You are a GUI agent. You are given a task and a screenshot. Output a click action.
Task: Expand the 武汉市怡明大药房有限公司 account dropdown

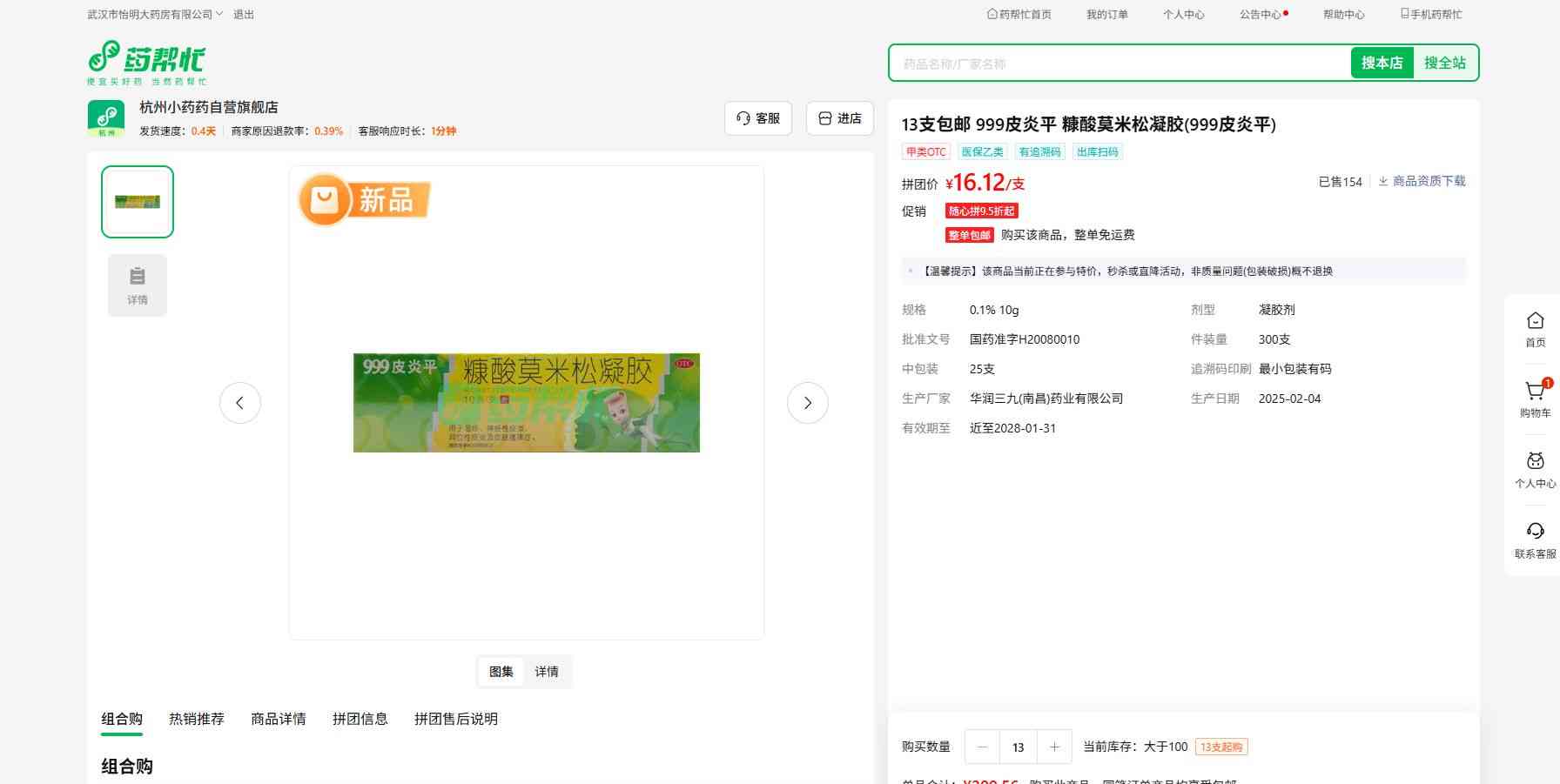click(155, 15)
